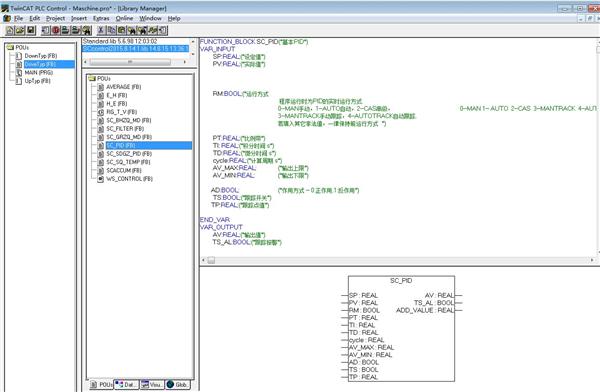Open the Window menu
This screenshot has width=600, height=392.
point(150,18)
